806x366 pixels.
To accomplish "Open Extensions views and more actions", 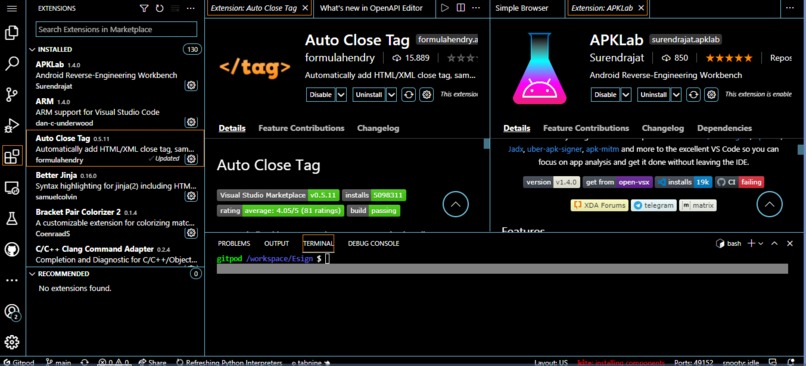I will click(191, 8).
